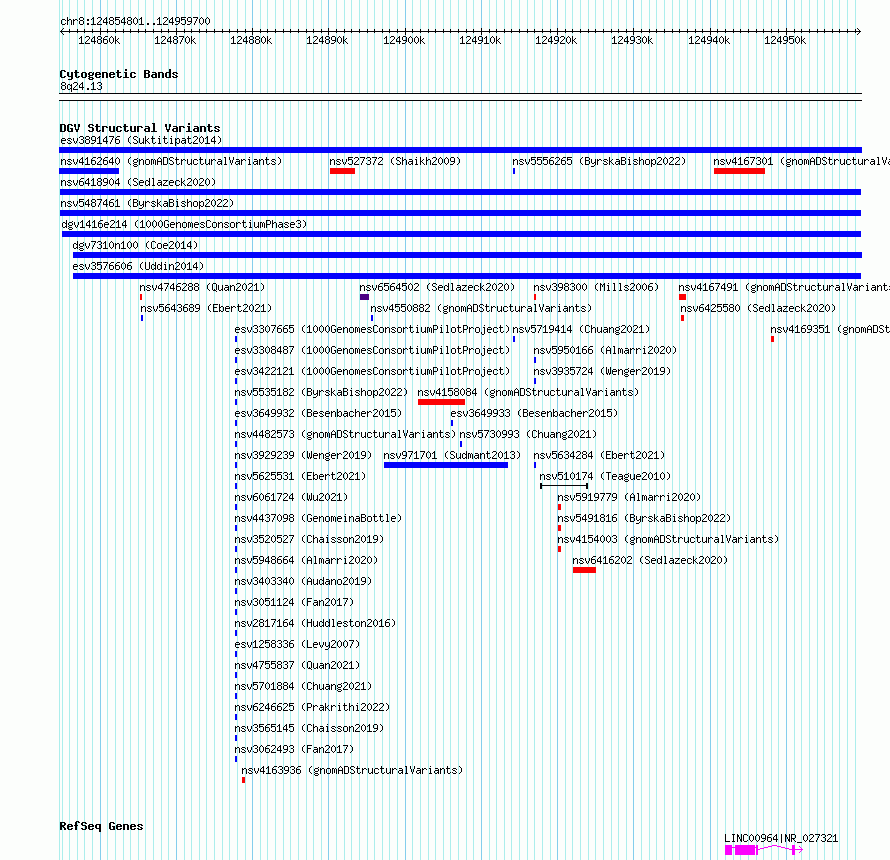The width and height of the screenshot is (890, 860).
Task: Select nsv398300 (Mills2006) label
Action: coord(596,287)
